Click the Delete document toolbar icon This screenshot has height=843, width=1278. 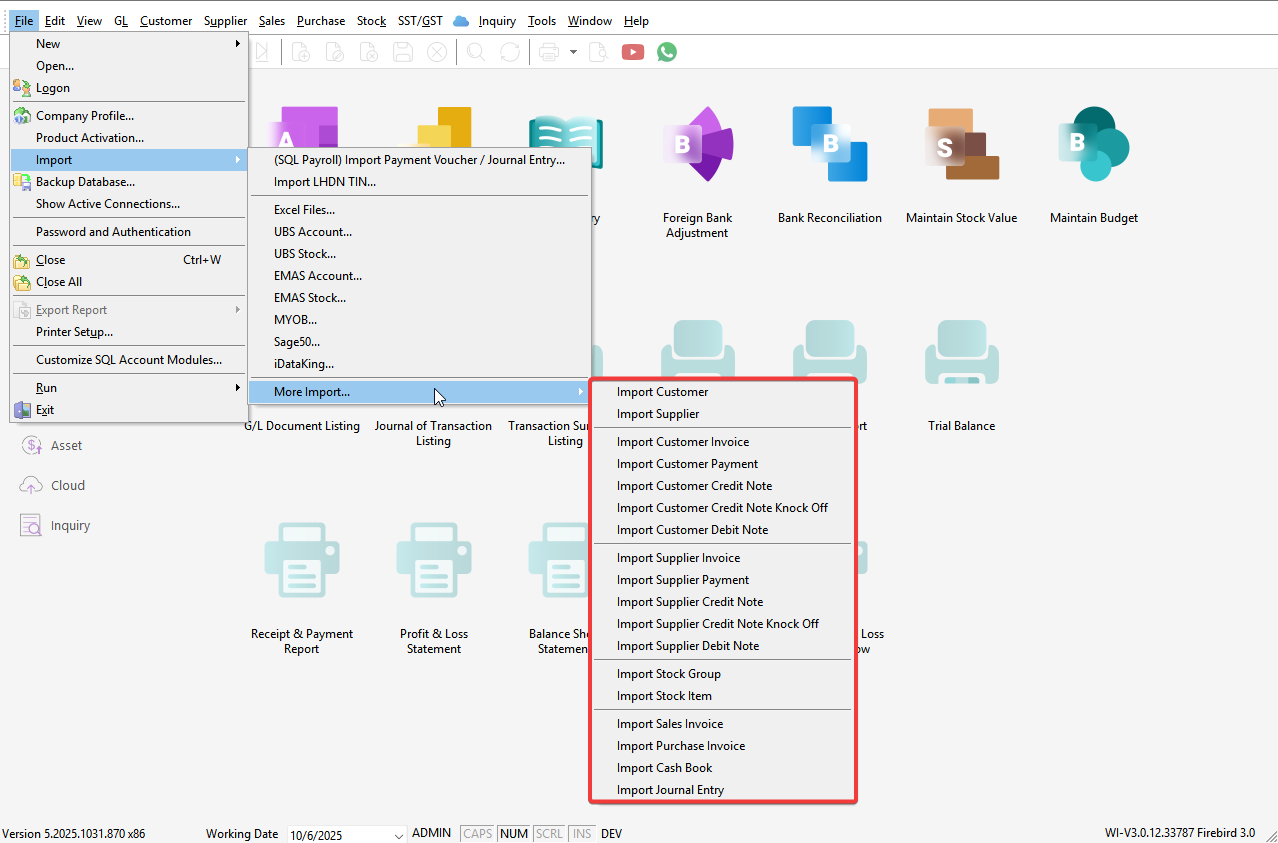369,52
